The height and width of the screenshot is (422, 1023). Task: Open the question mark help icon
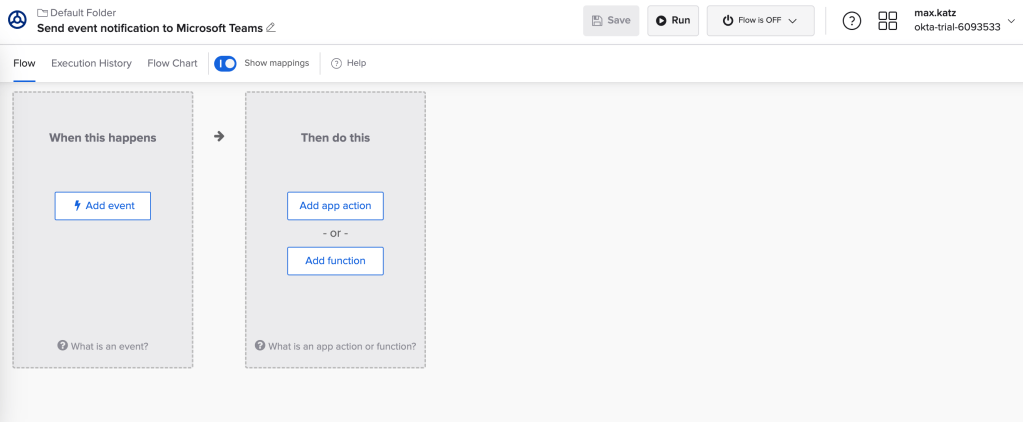852,21
